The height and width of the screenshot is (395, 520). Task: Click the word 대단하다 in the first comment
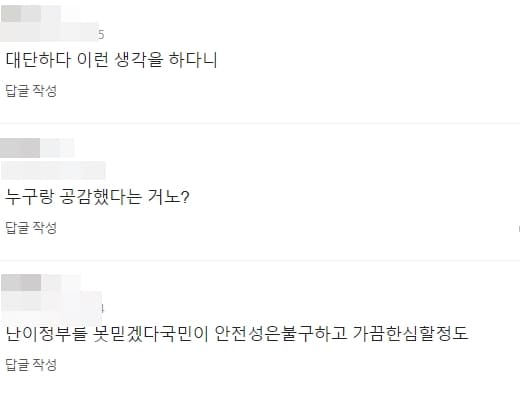38,60
